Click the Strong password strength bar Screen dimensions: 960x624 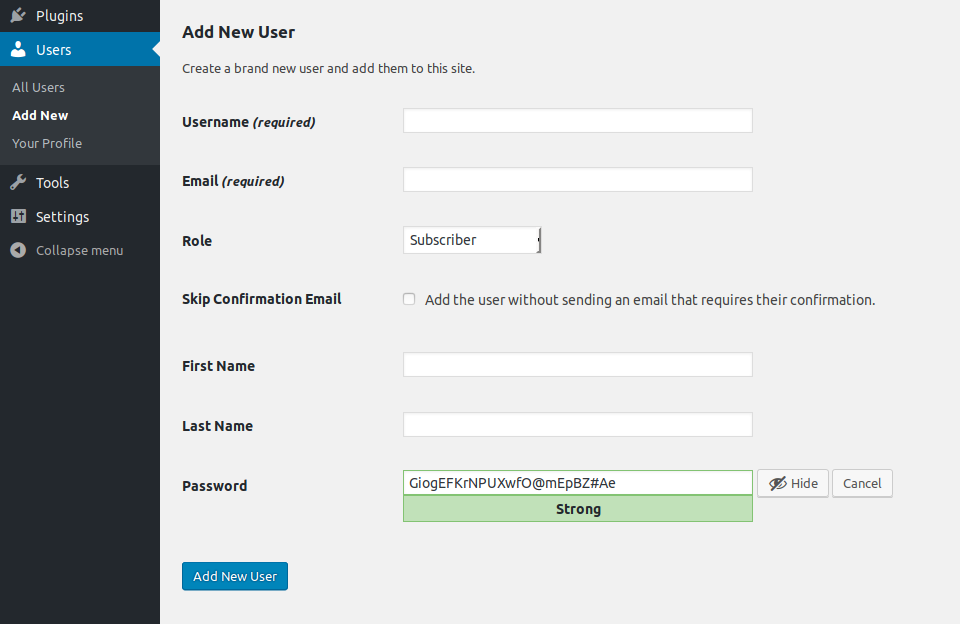click(577, 509)
